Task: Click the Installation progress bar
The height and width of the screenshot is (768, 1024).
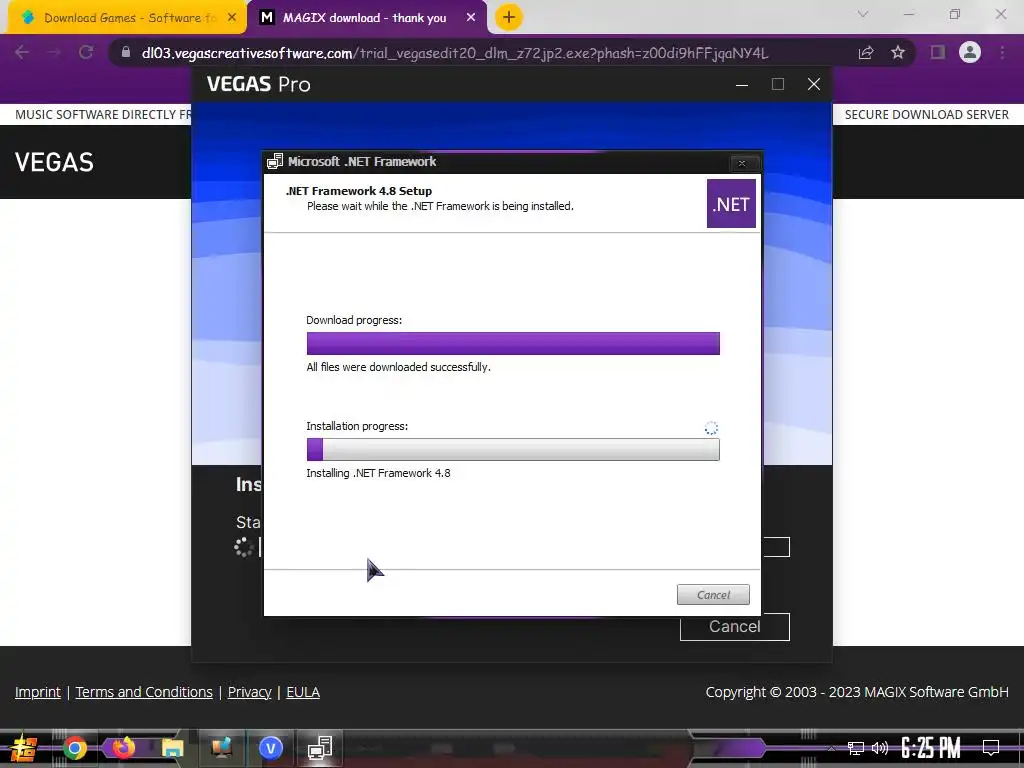Action: 513,449
